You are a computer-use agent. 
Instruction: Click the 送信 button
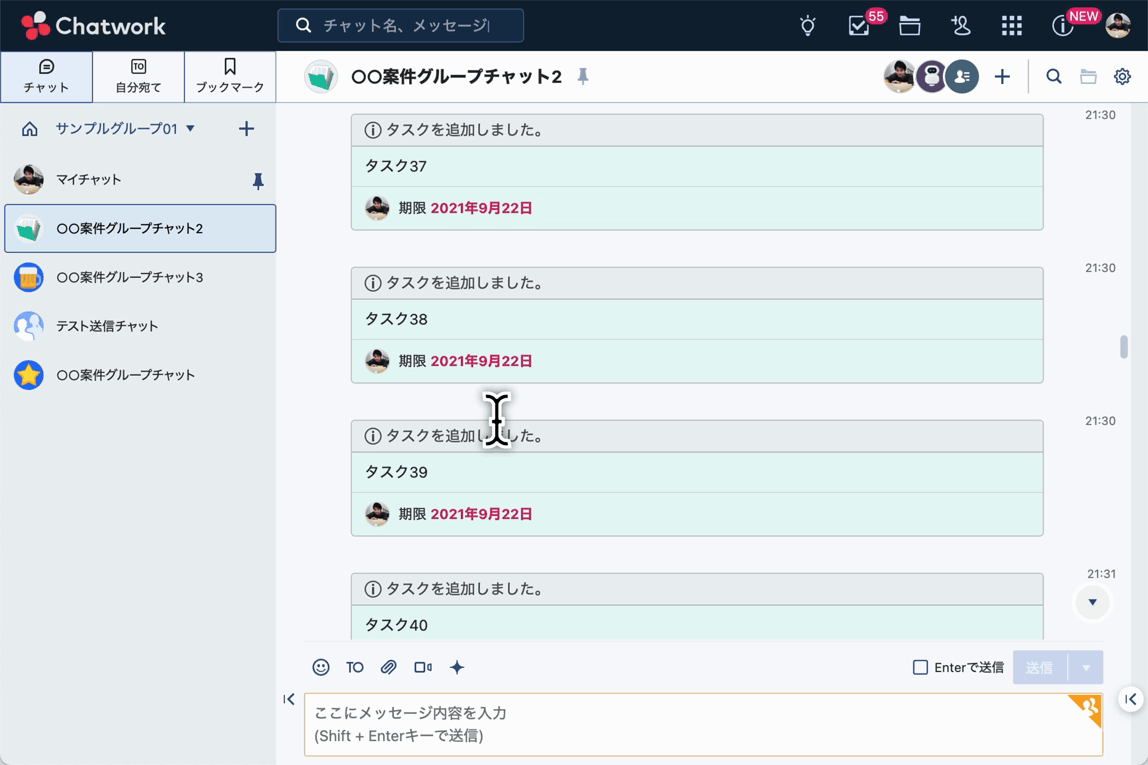tap(1040, 668)
